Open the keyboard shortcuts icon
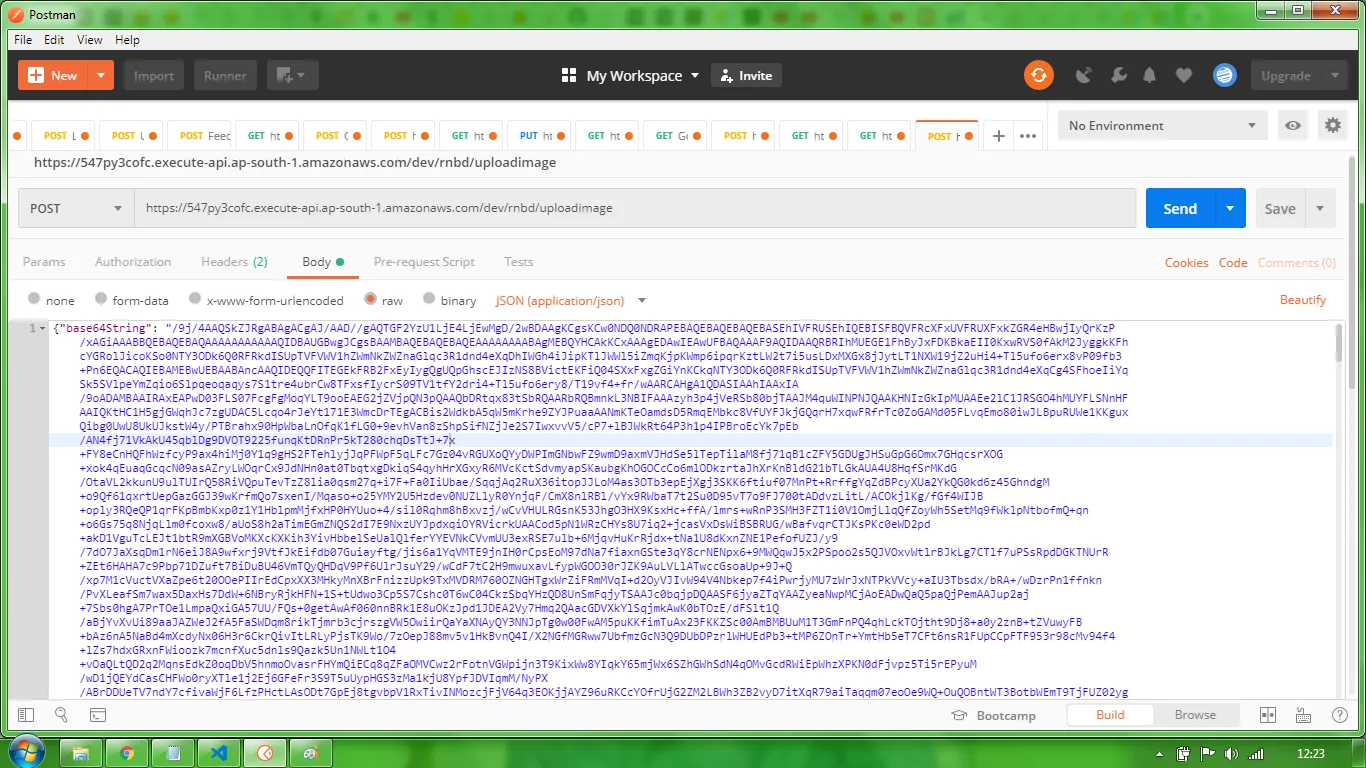This screenshot has width=1366, height=768. tap(1304, 715)
